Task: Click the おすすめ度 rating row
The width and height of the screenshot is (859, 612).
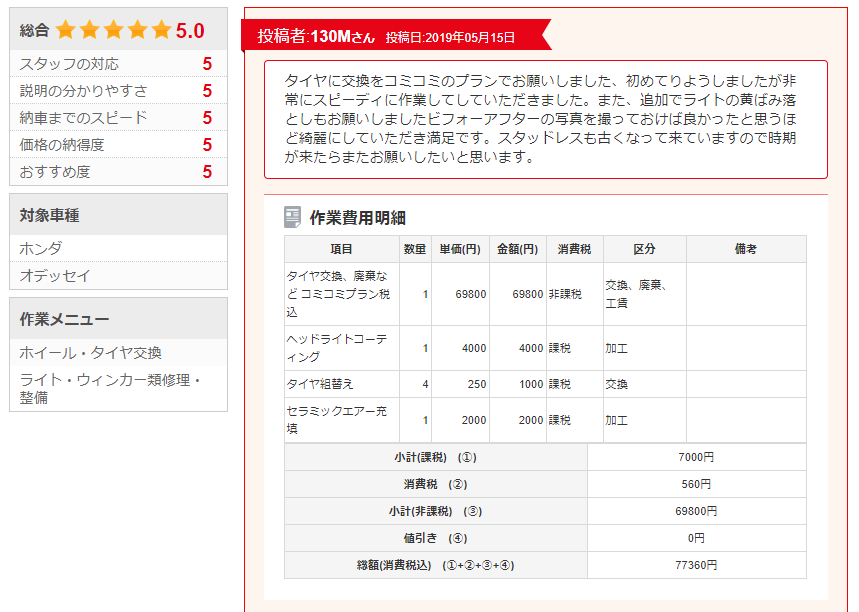Action: 118,172
